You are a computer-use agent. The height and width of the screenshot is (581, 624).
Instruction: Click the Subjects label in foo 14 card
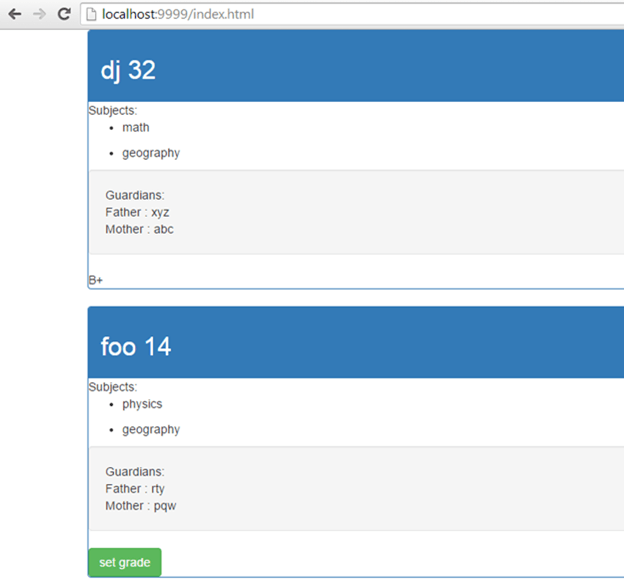point(113,387)
